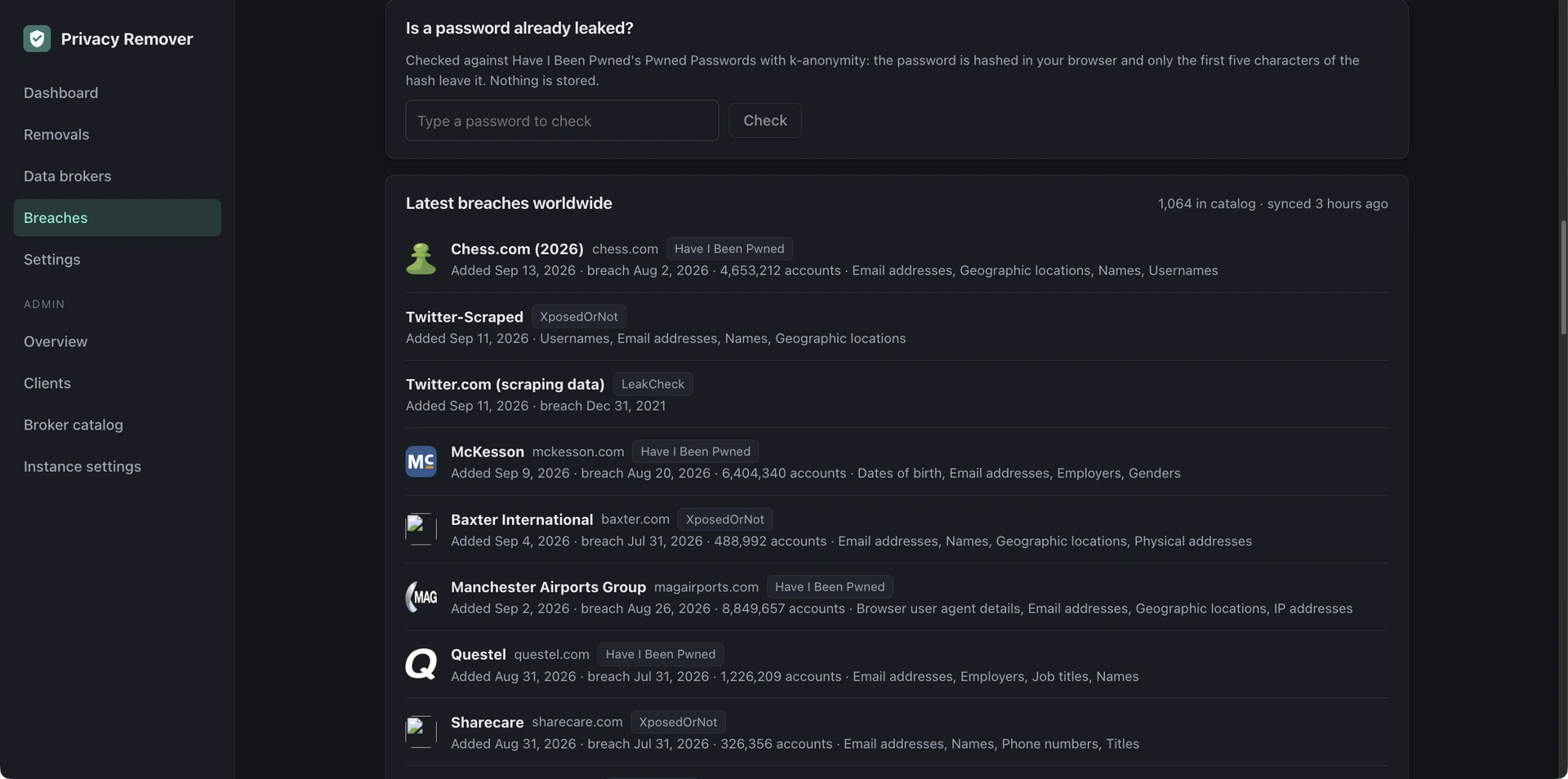The image size is (1568, 779).
Task: Click Have I Been Pwned badge on Questel
Action: tap(661, 654)
